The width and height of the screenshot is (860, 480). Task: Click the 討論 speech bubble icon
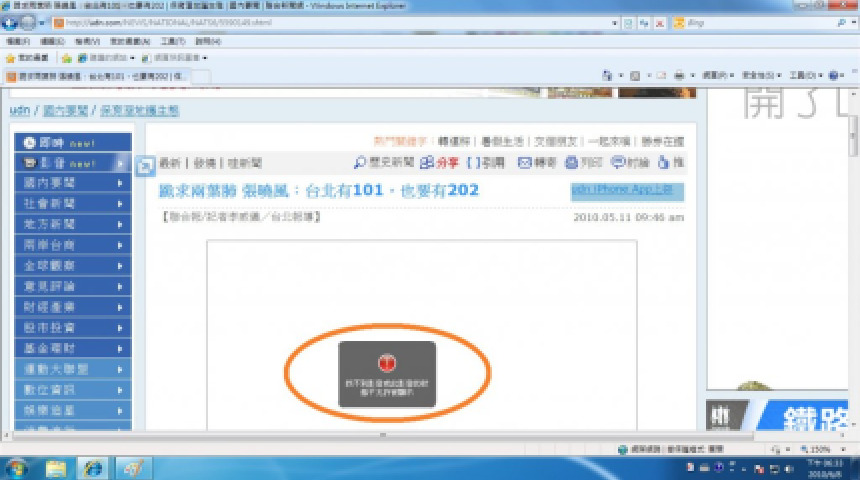click(x=618, y=163)
